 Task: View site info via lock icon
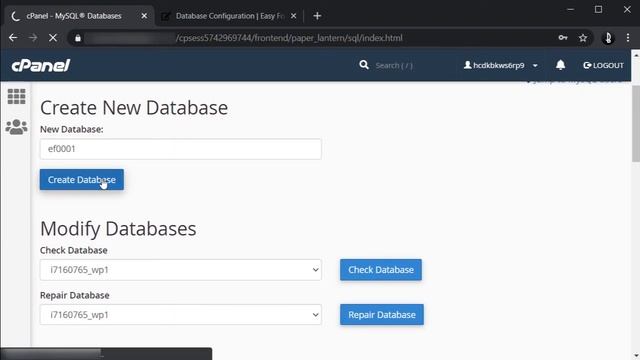78,38
